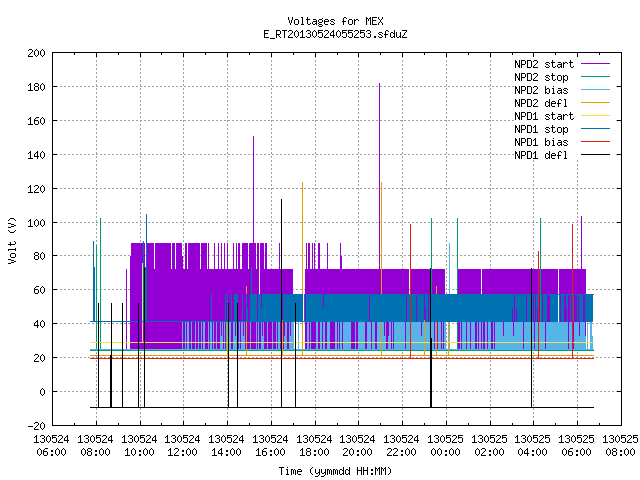This screenshot has width=640, height=480.
Task: Click the chart title 'Voltages for MEX'
Action: (335, 21)
